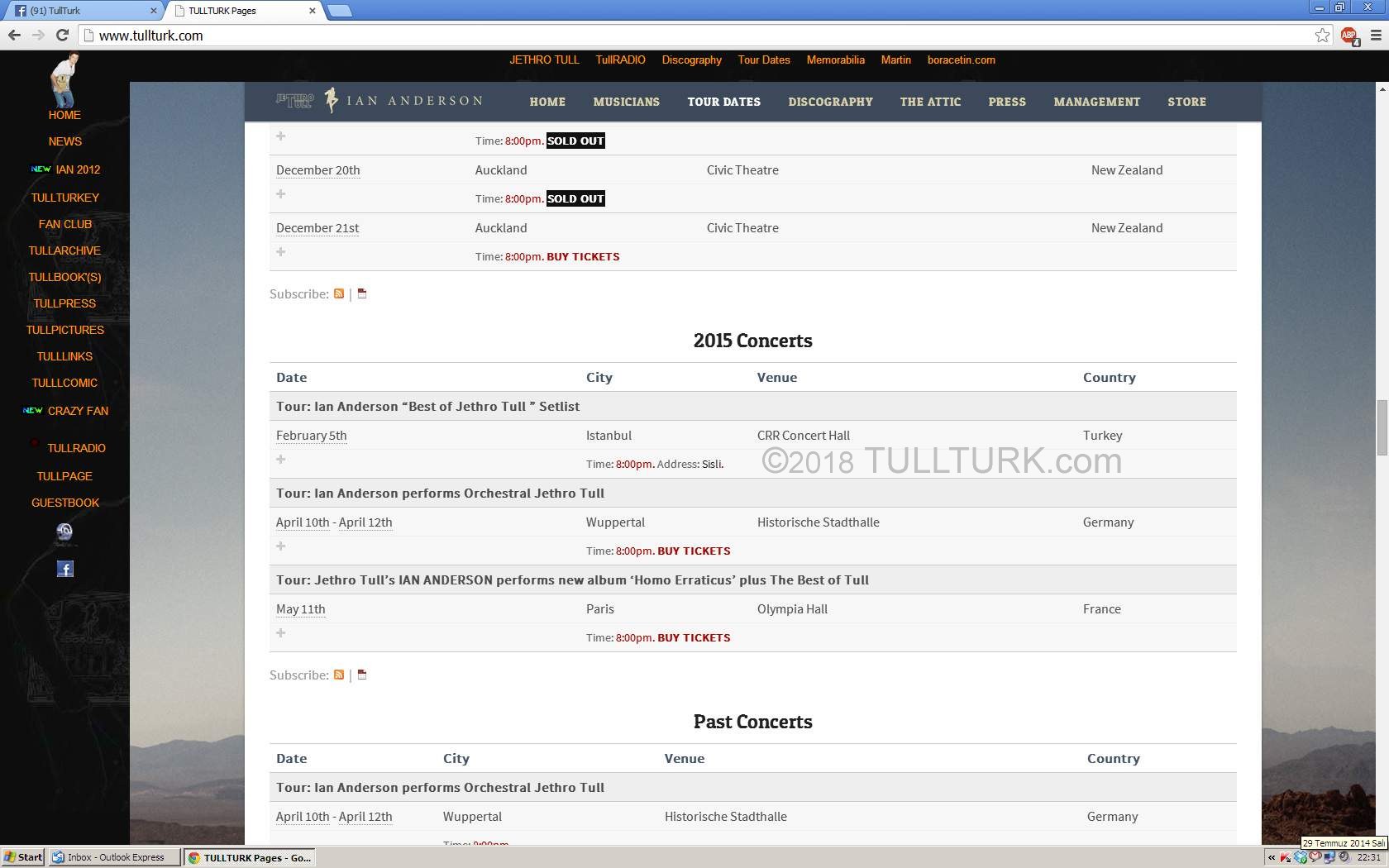Open the Chrome menu icon
This screenshot has width=1389, height=868.
[x=1376, y=35]
